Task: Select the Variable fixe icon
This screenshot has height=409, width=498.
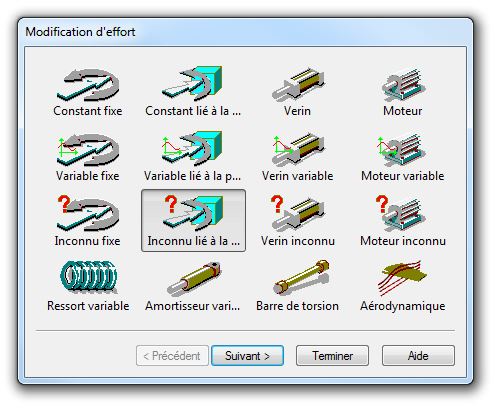Action: pos(88,150)
